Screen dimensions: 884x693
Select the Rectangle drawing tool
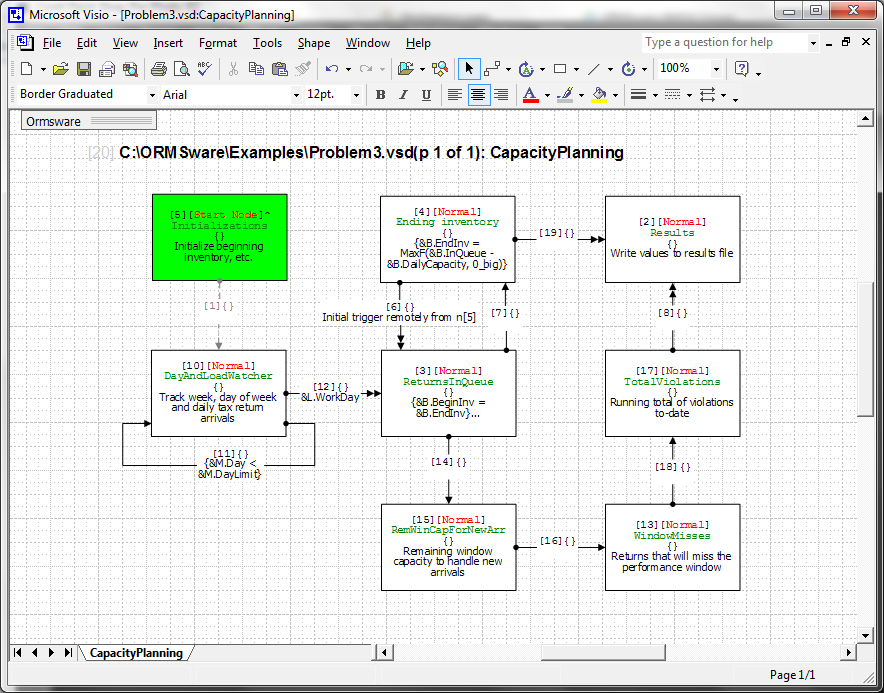click(x=560, y=69)
